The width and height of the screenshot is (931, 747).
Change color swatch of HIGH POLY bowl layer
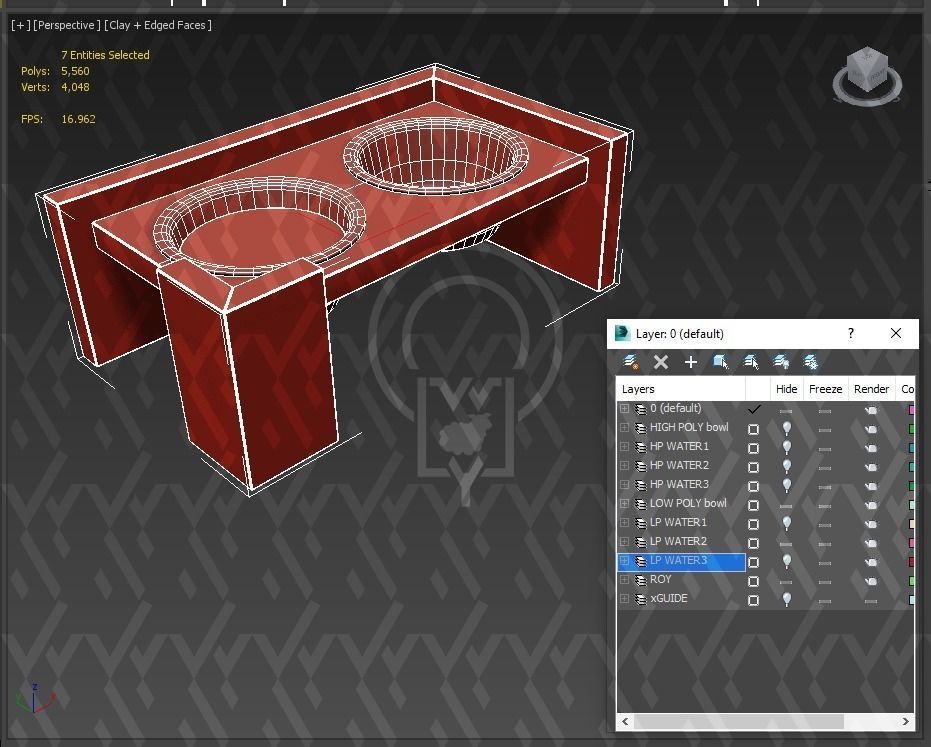[911, 429]
